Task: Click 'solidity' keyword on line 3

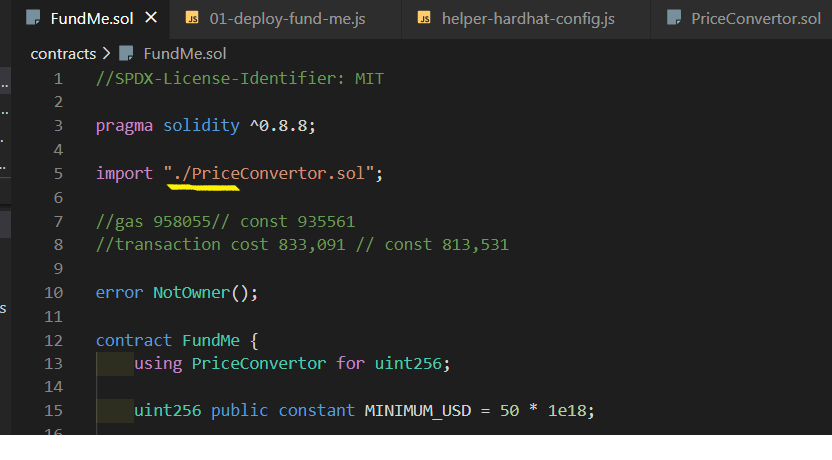Action: coord(201,126)
